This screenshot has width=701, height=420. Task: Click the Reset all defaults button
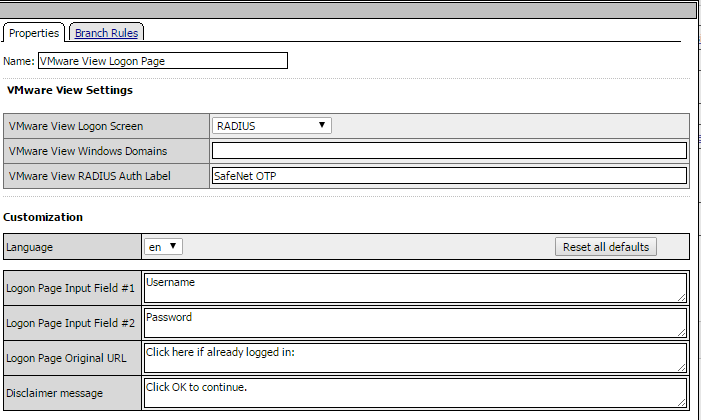click(x=606, y=247)
